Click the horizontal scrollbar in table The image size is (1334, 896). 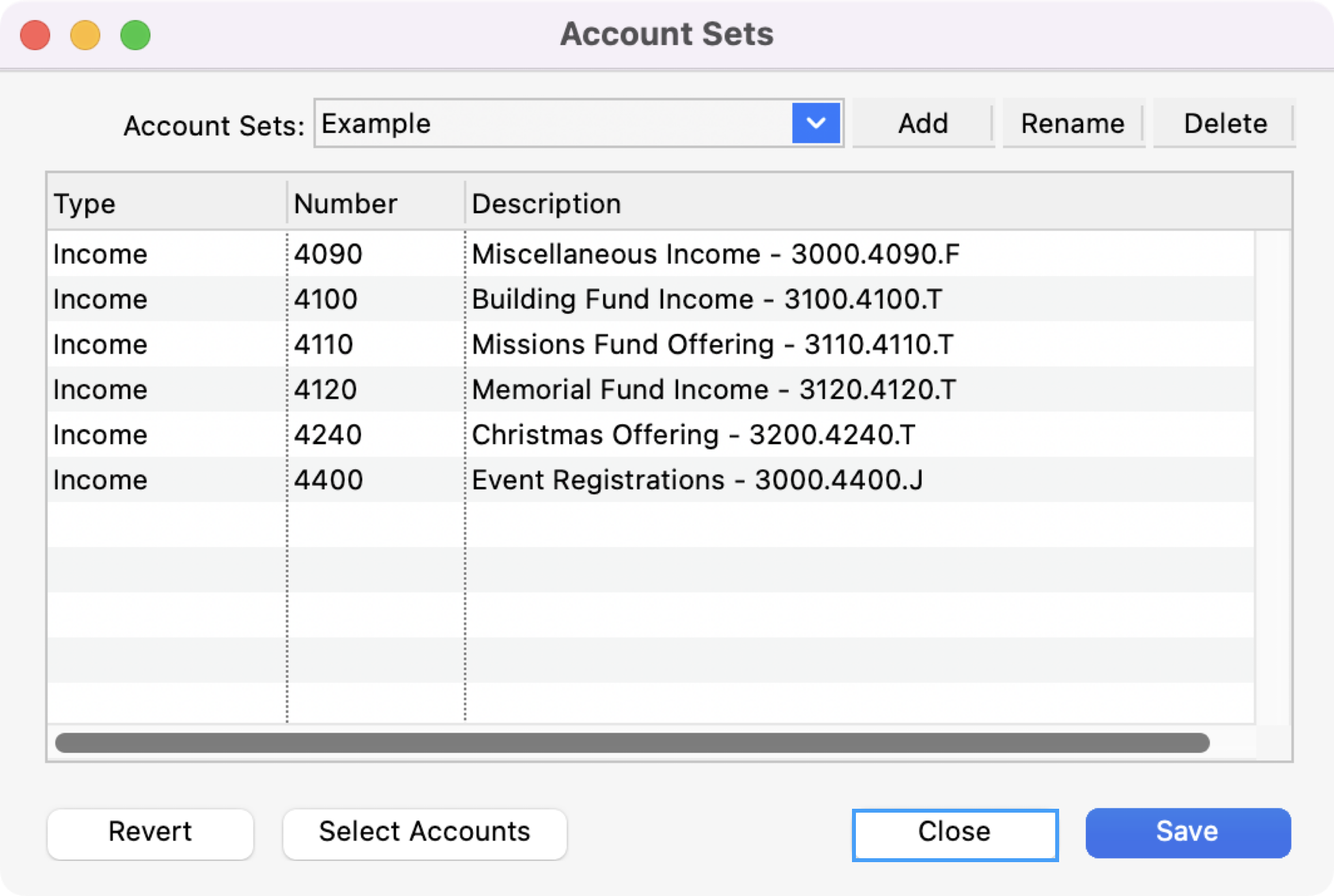632,743
